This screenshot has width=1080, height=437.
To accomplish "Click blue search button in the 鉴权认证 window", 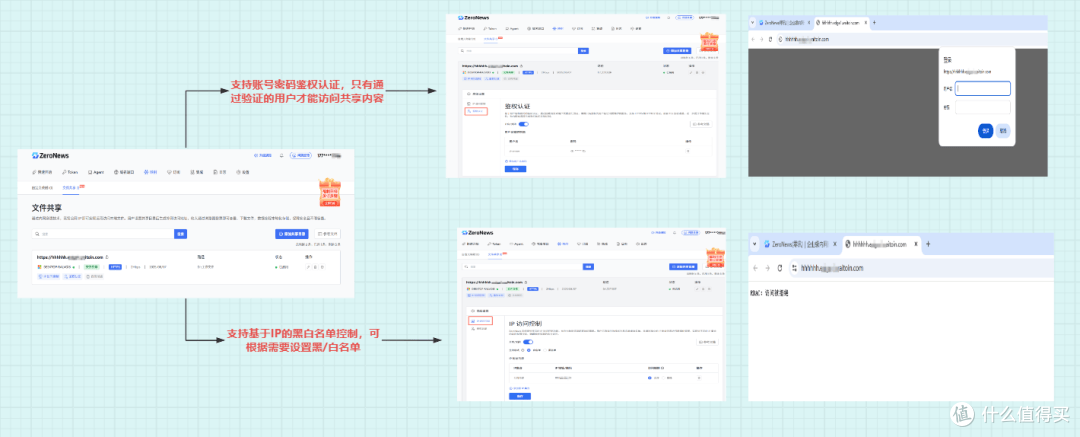I will (x=583, y=51).
